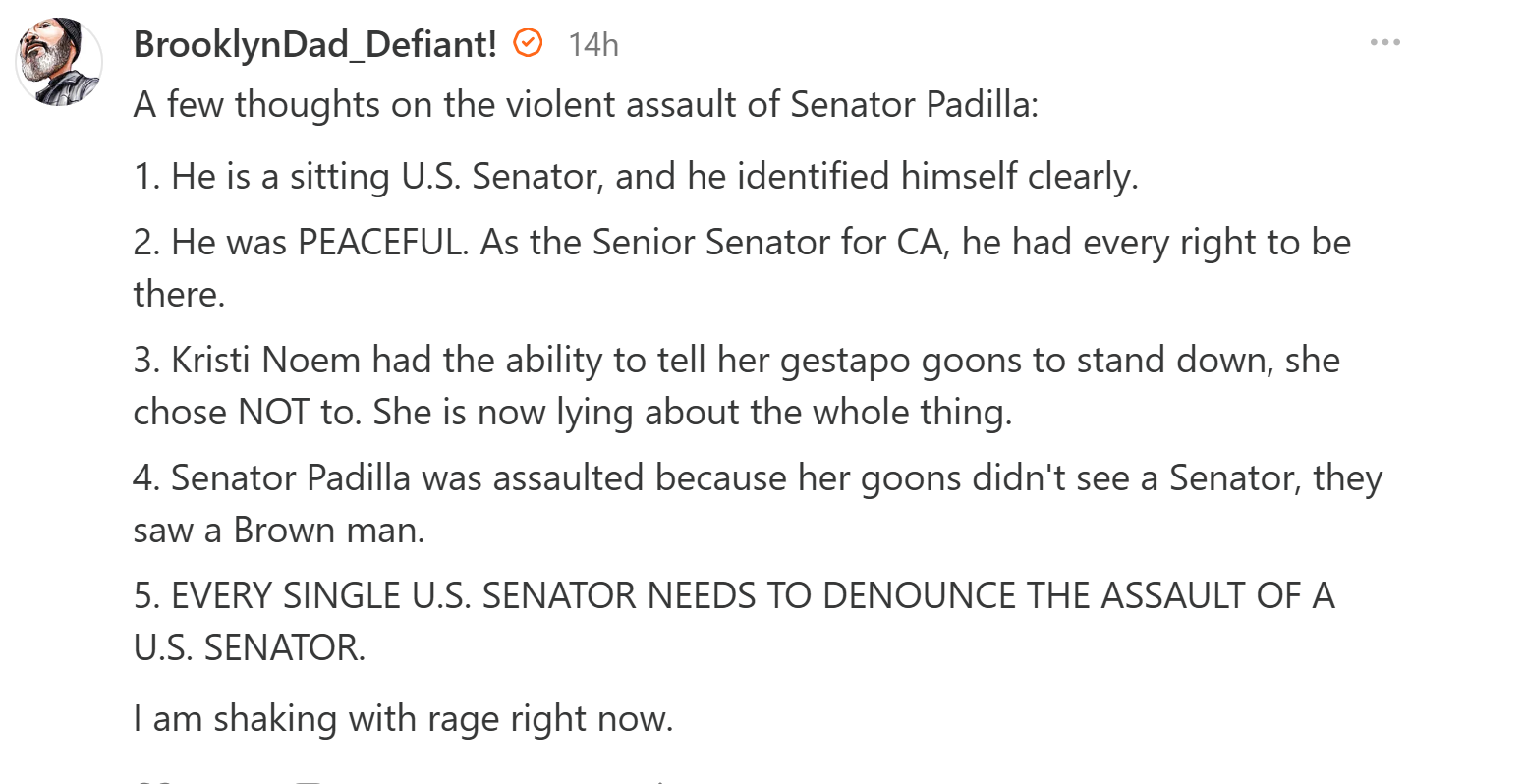Click the BrooklynDad_Defiant! profile avatar

coord(59,61)
